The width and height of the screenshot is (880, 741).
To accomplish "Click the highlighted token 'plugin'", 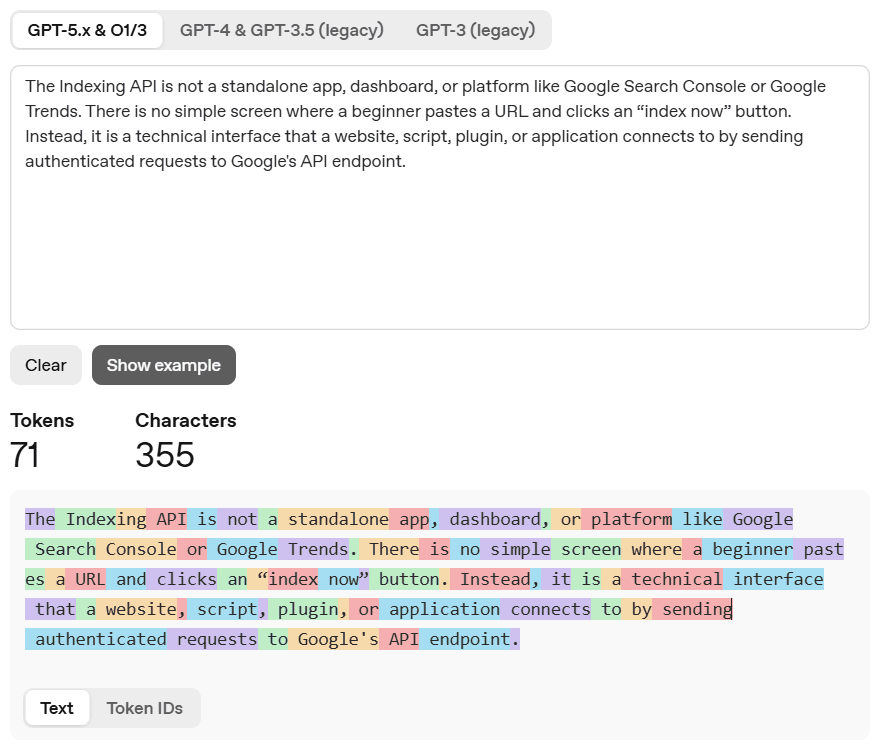I will (303, 609).
